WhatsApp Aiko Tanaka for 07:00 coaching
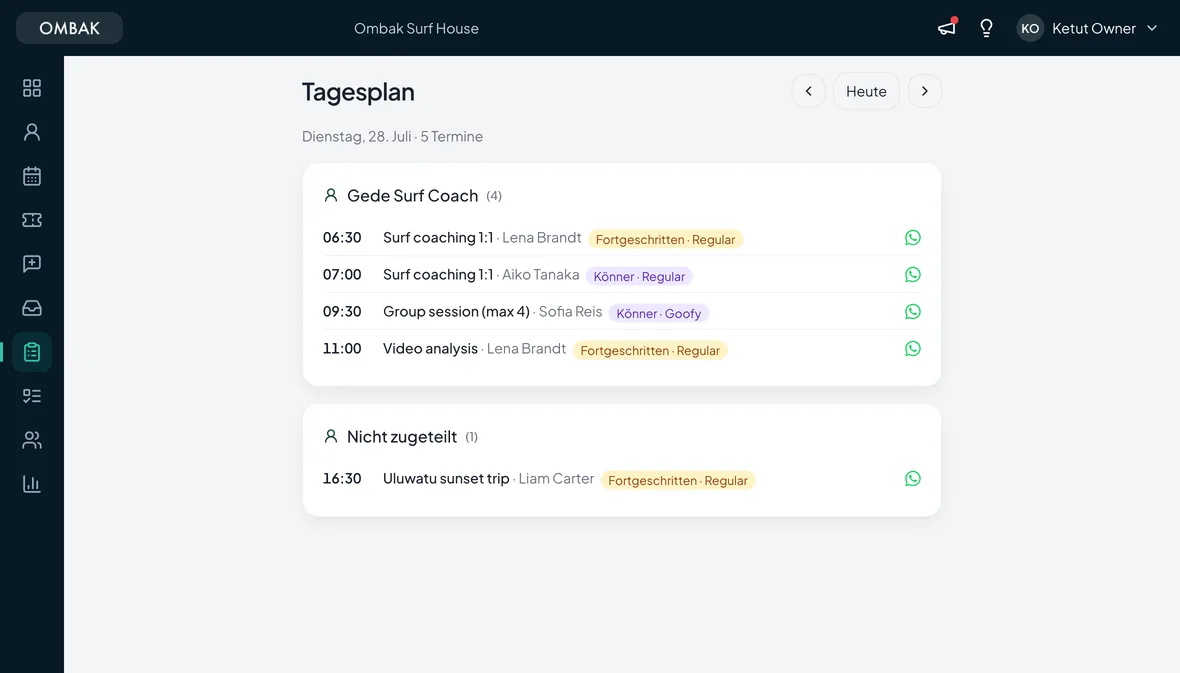The image size is (1180, 673). 913,275
